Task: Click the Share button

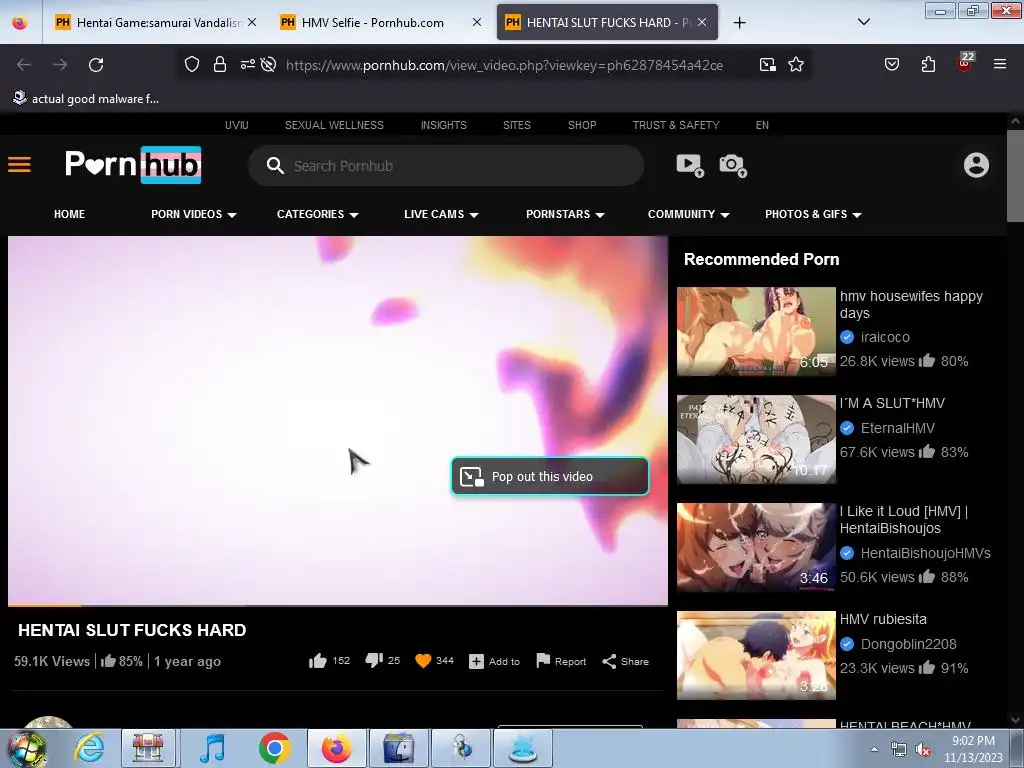Action: (x=626, y=662)
